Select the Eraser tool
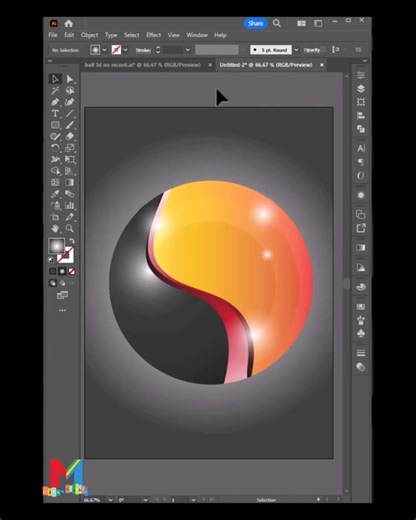 pyautogui.click(x=69, y=136)
